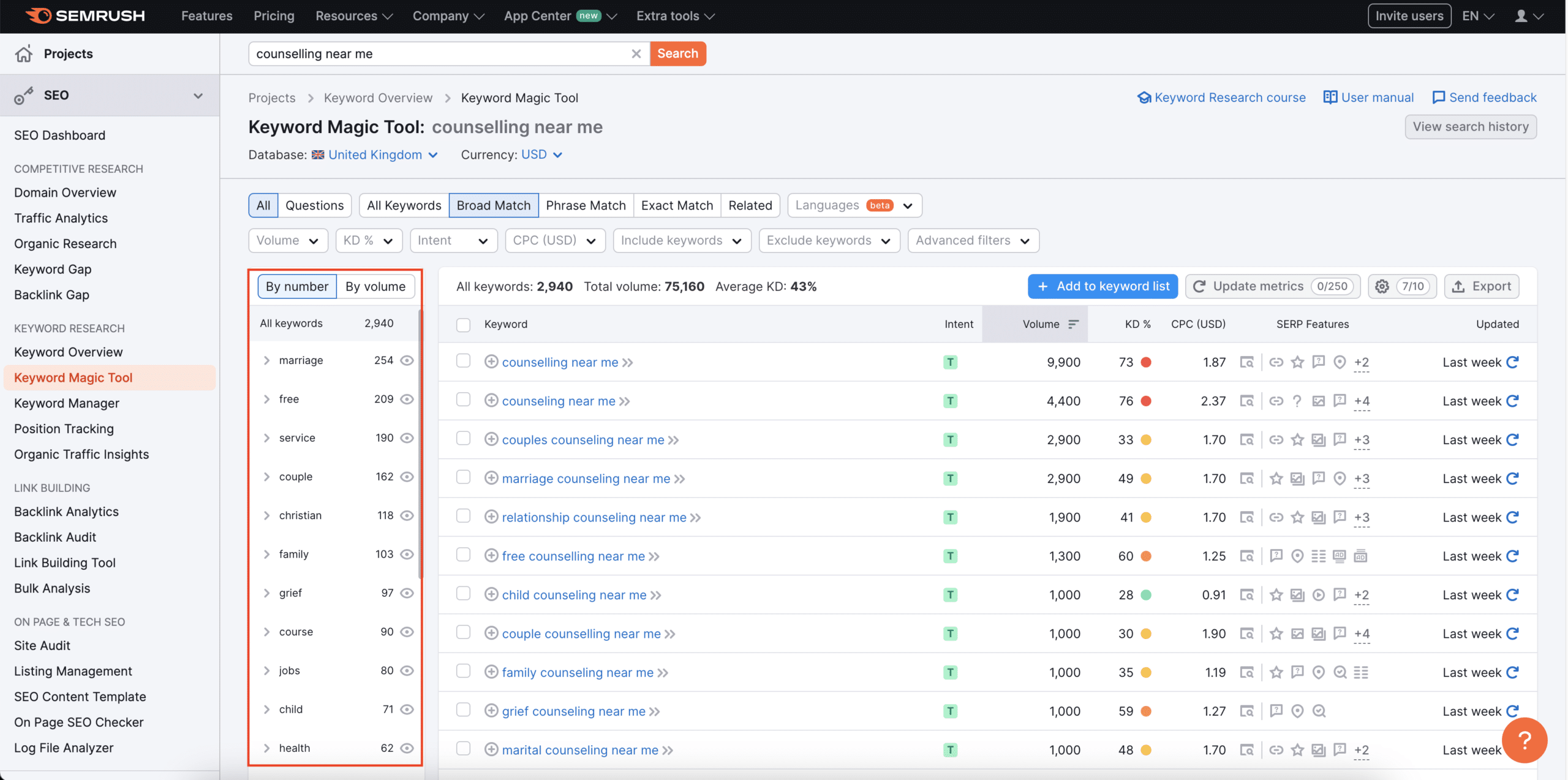Open table settings gear 7/10
The image size is (1568, 780).
[1402, 286]
